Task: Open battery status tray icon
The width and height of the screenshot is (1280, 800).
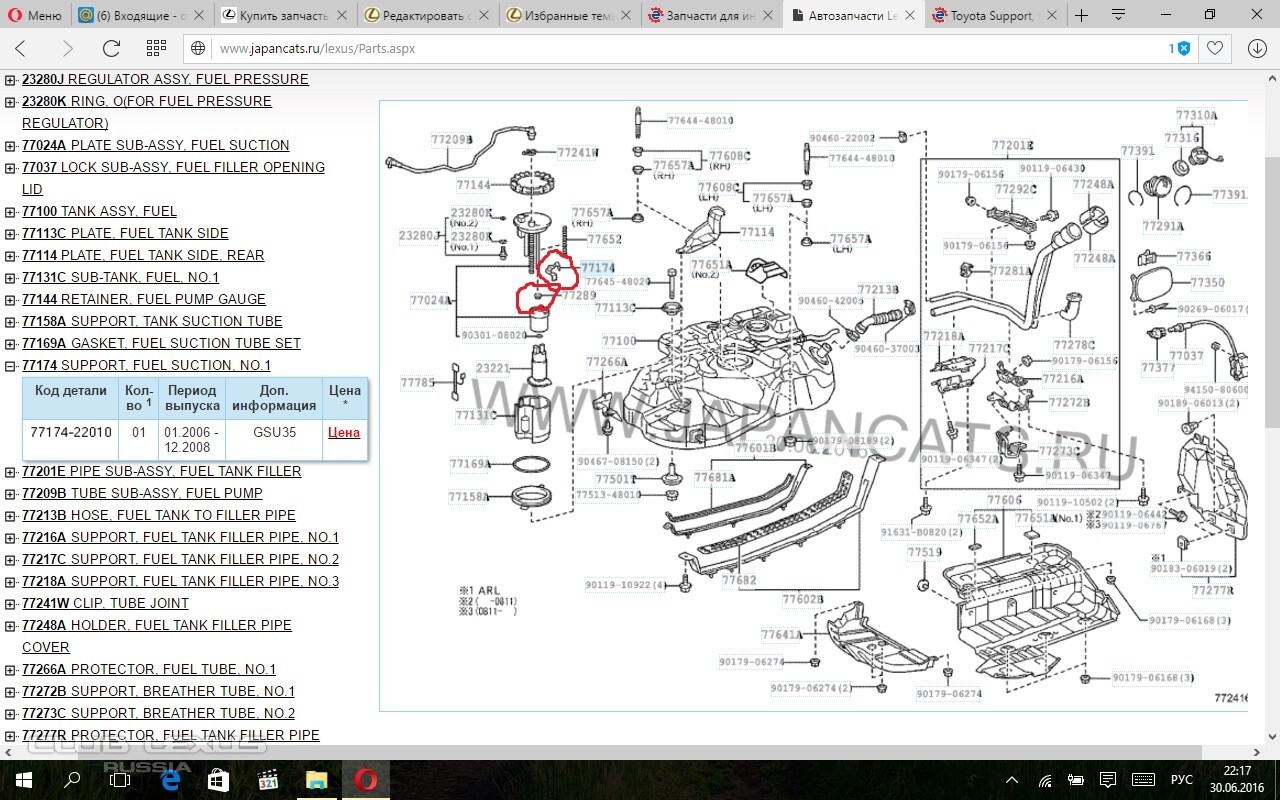Action: pyautogui.click(x=1076, y=780)
